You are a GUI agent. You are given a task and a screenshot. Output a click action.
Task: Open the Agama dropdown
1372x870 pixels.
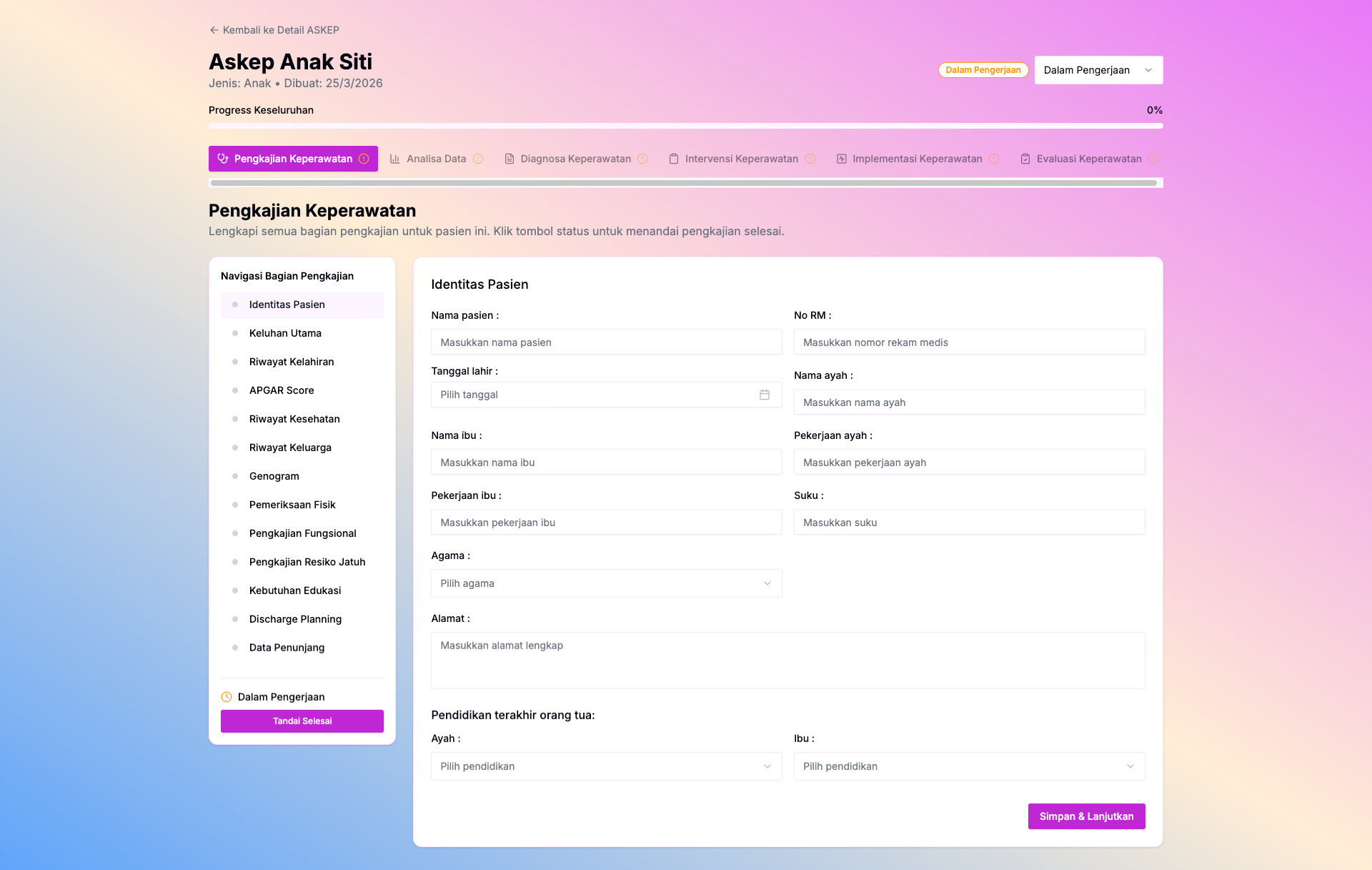tap(606, 583)
